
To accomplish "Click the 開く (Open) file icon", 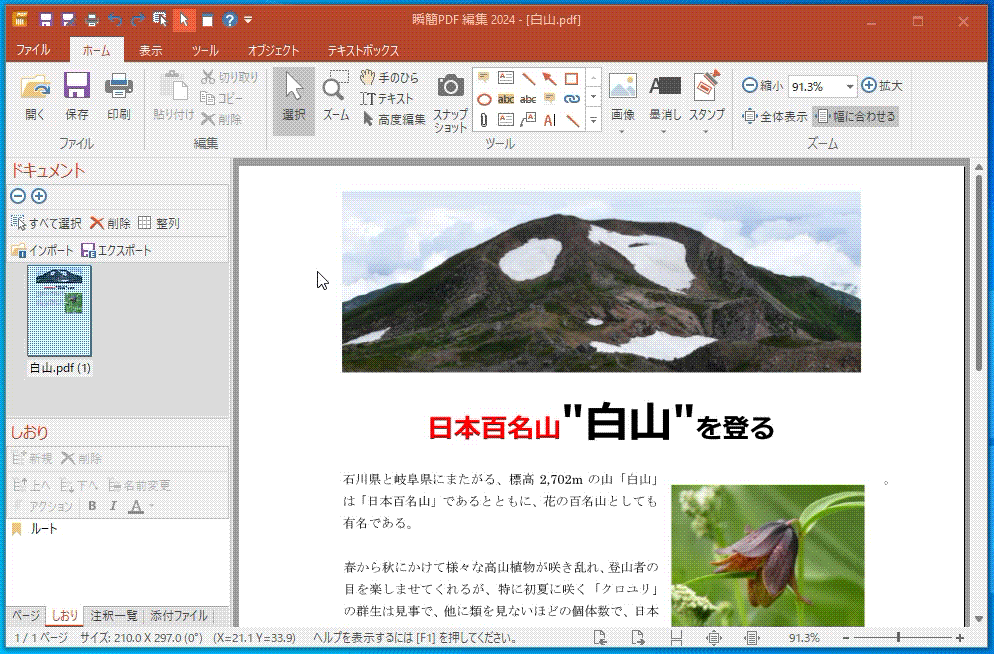I will pos(35,96).
